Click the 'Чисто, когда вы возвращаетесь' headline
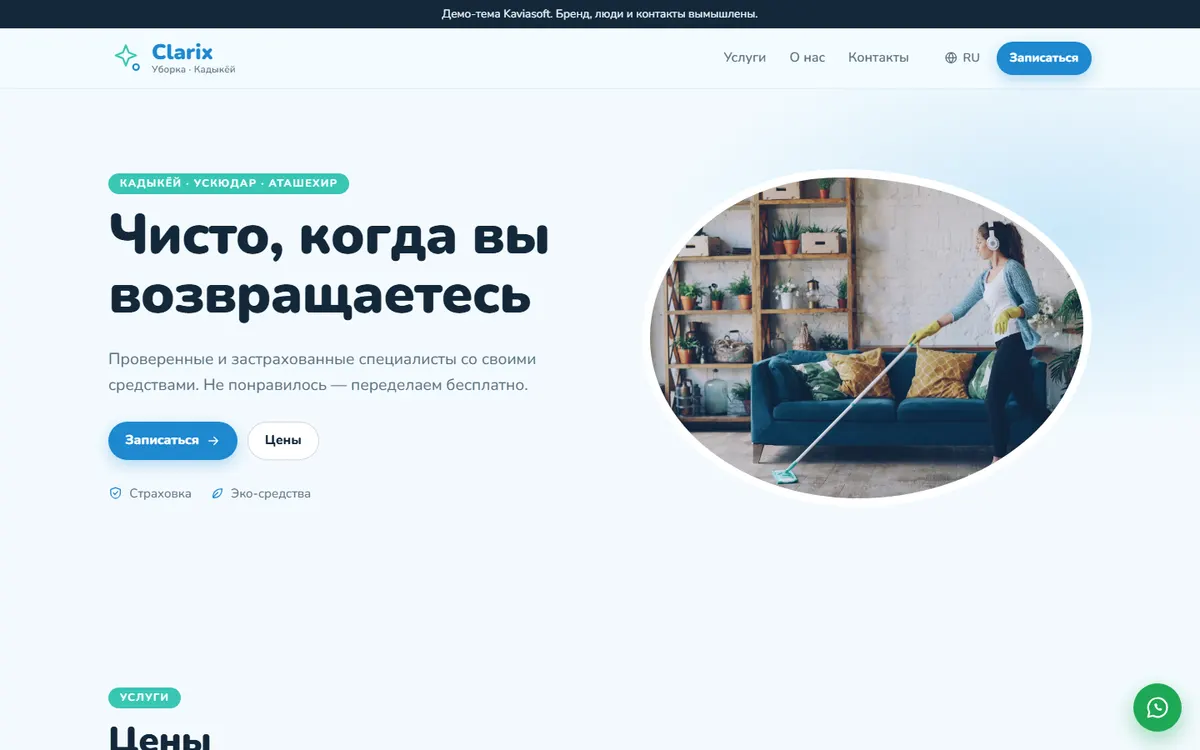This screenshot has width=1200, height=750. click(x=330, y=265)
